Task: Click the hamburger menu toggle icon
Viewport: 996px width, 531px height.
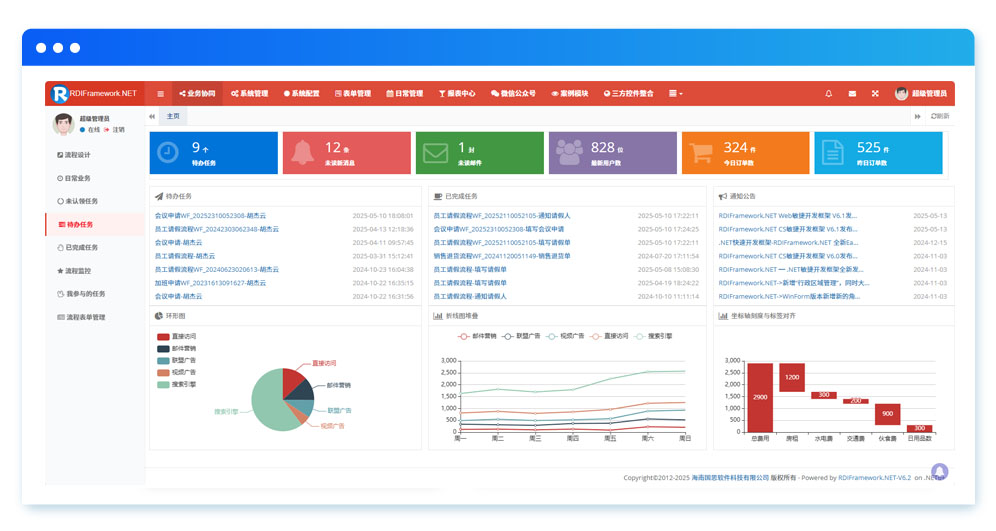Action: [160, 93]
